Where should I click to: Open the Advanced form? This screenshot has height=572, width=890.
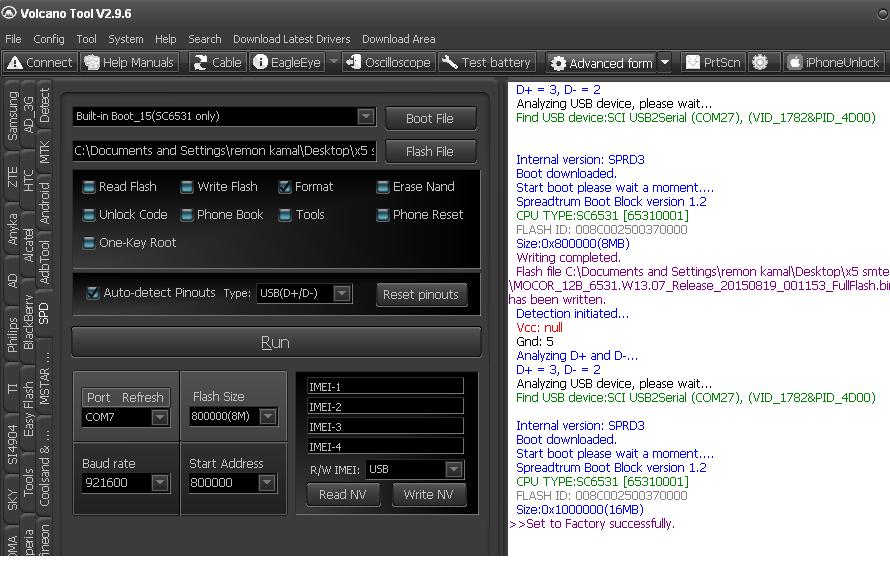click(602, 63)
